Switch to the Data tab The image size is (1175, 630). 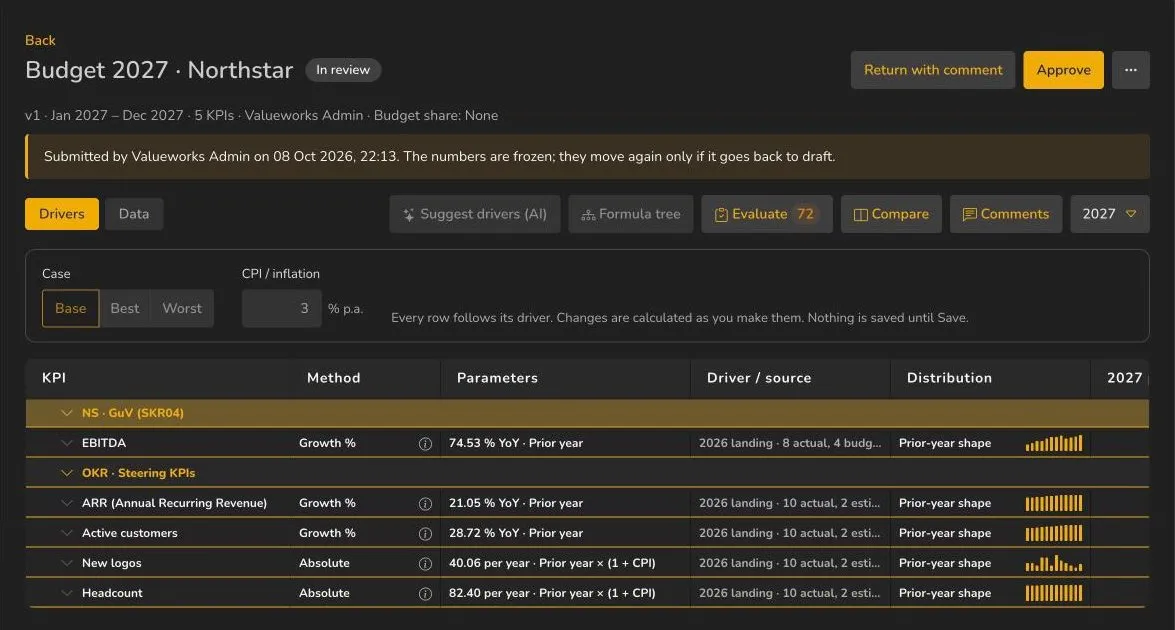[134, 213]
